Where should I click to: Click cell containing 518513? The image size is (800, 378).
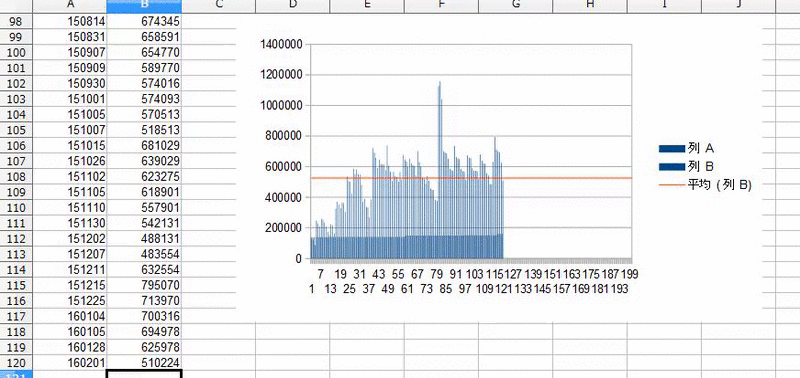click(x=144, y=130)
